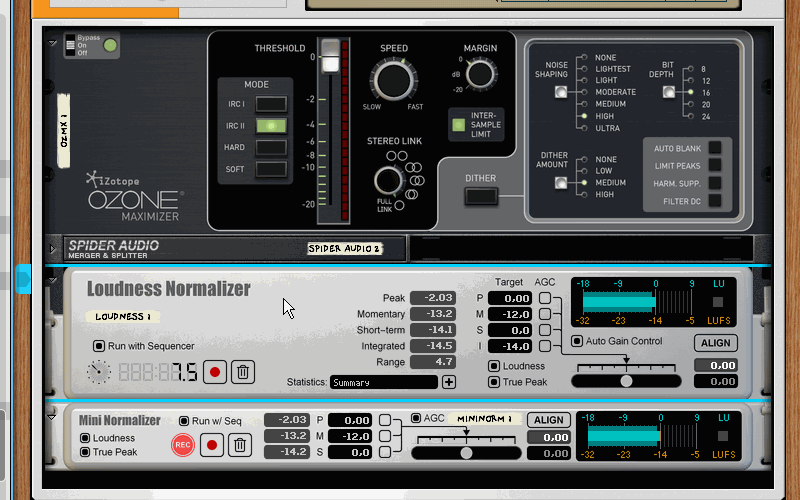Enable AGC checkbox for Momentary row
Image resolution: width=800 pixels, height=500 pixels.
coord(545,314)
